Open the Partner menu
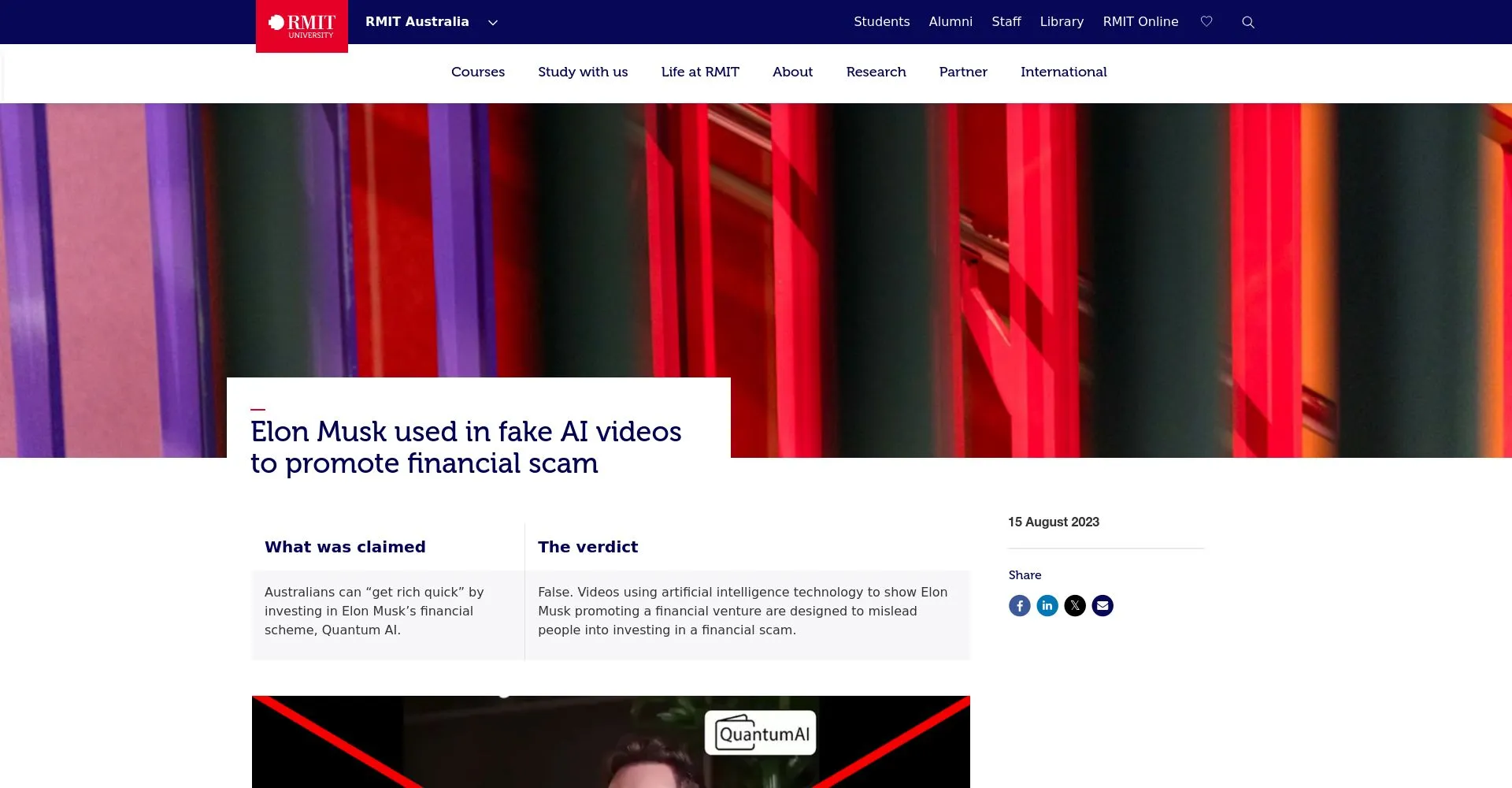This screenshot has width=1512, height=788. point(963,72)
